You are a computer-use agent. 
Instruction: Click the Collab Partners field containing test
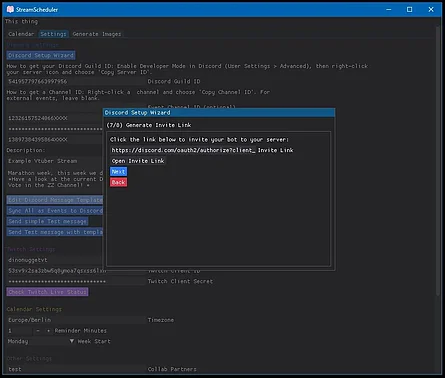(x=76, y=369)
